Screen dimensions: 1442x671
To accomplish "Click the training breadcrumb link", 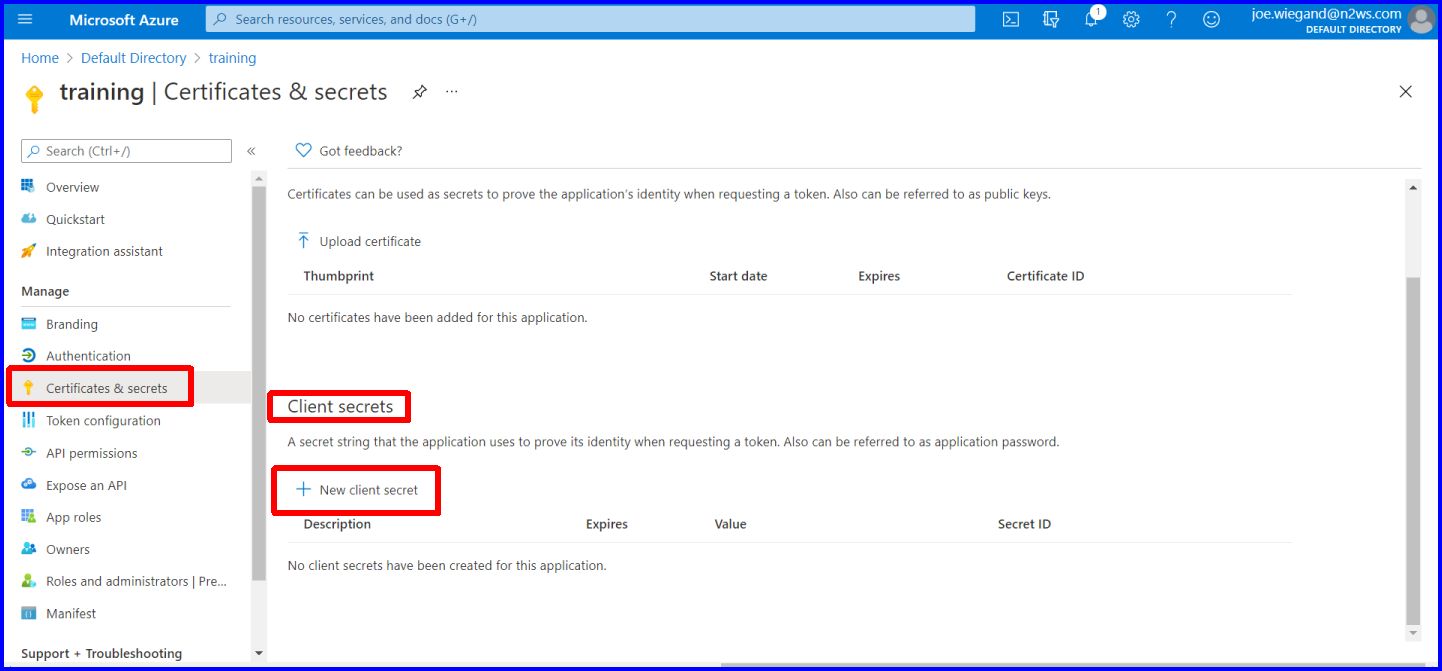I will (x=232, y=58).
